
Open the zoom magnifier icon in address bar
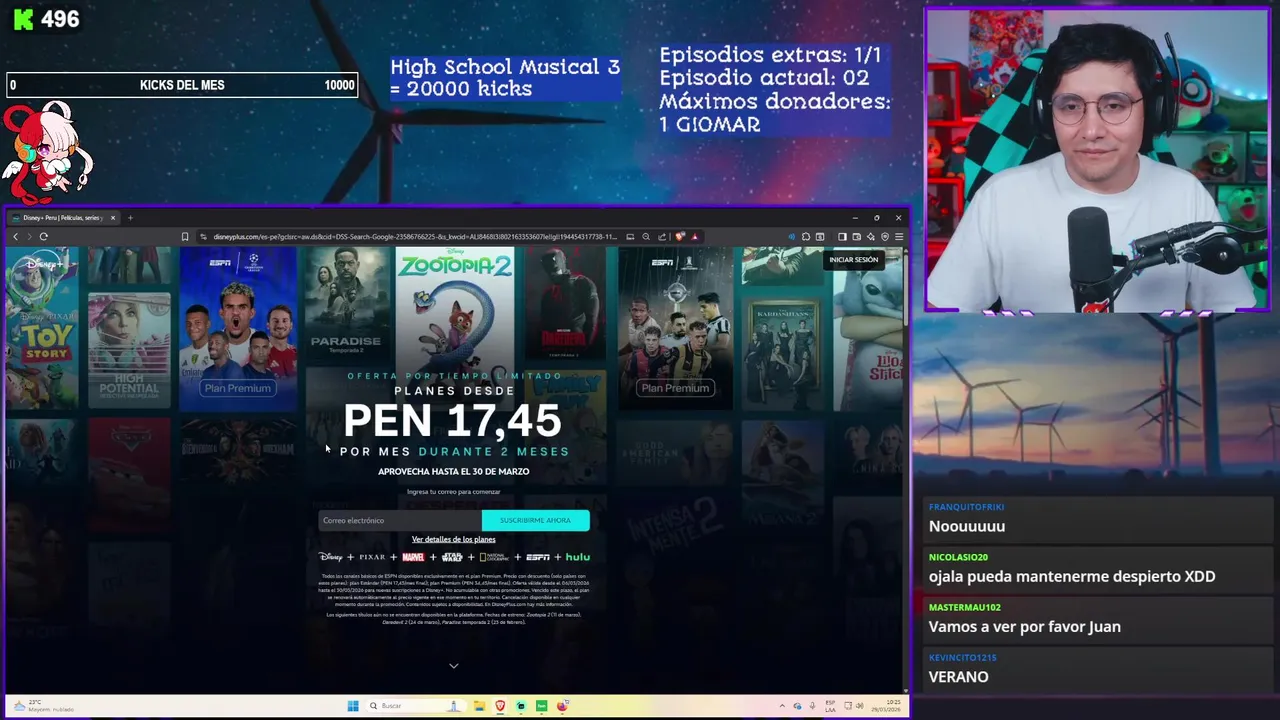click(646, 237)
